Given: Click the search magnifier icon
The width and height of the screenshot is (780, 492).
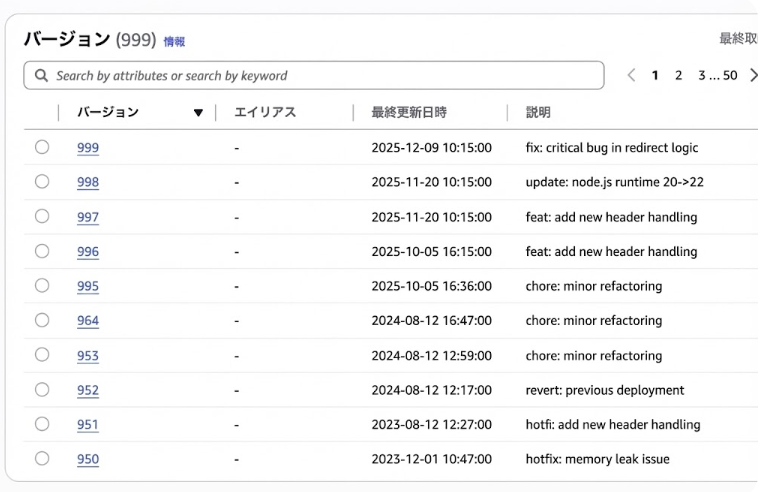Looking at the screenshot, I should 41,76.
